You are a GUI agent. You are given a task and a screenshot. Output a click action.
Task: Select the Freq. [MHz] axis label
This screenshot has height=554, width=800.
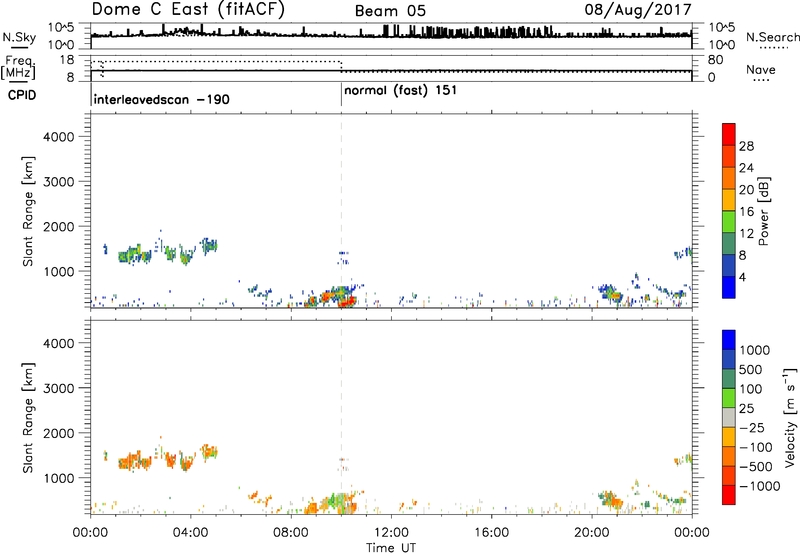[x=18, y=67]
